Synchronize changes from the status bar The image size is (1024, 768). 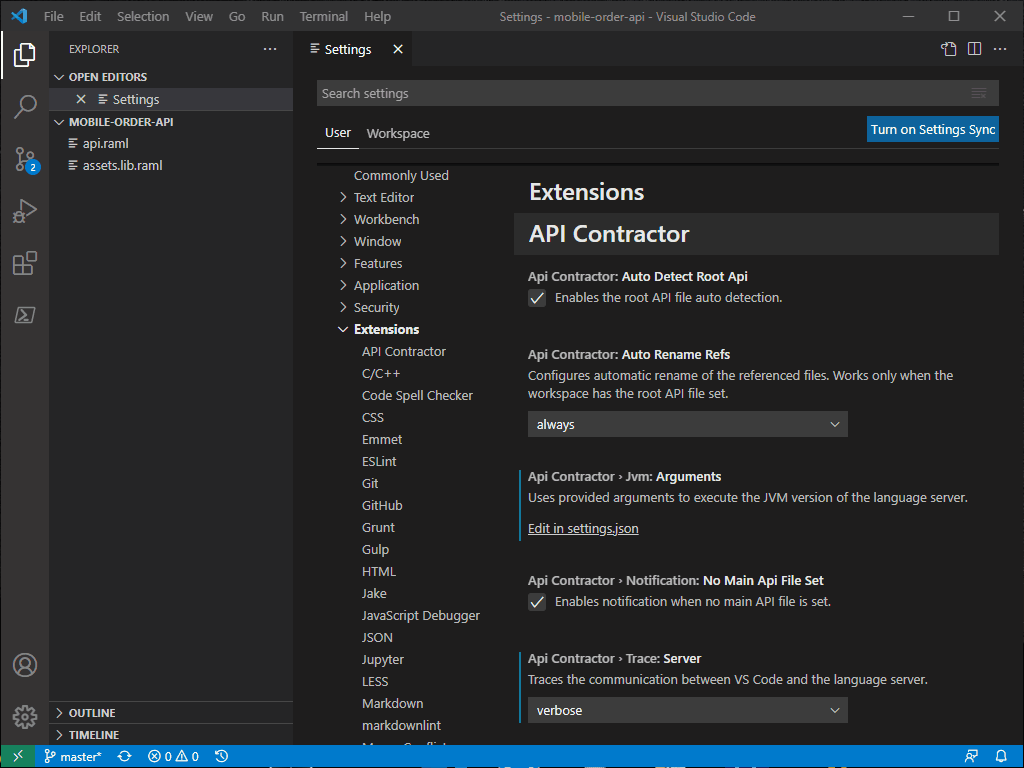[124, 756]
